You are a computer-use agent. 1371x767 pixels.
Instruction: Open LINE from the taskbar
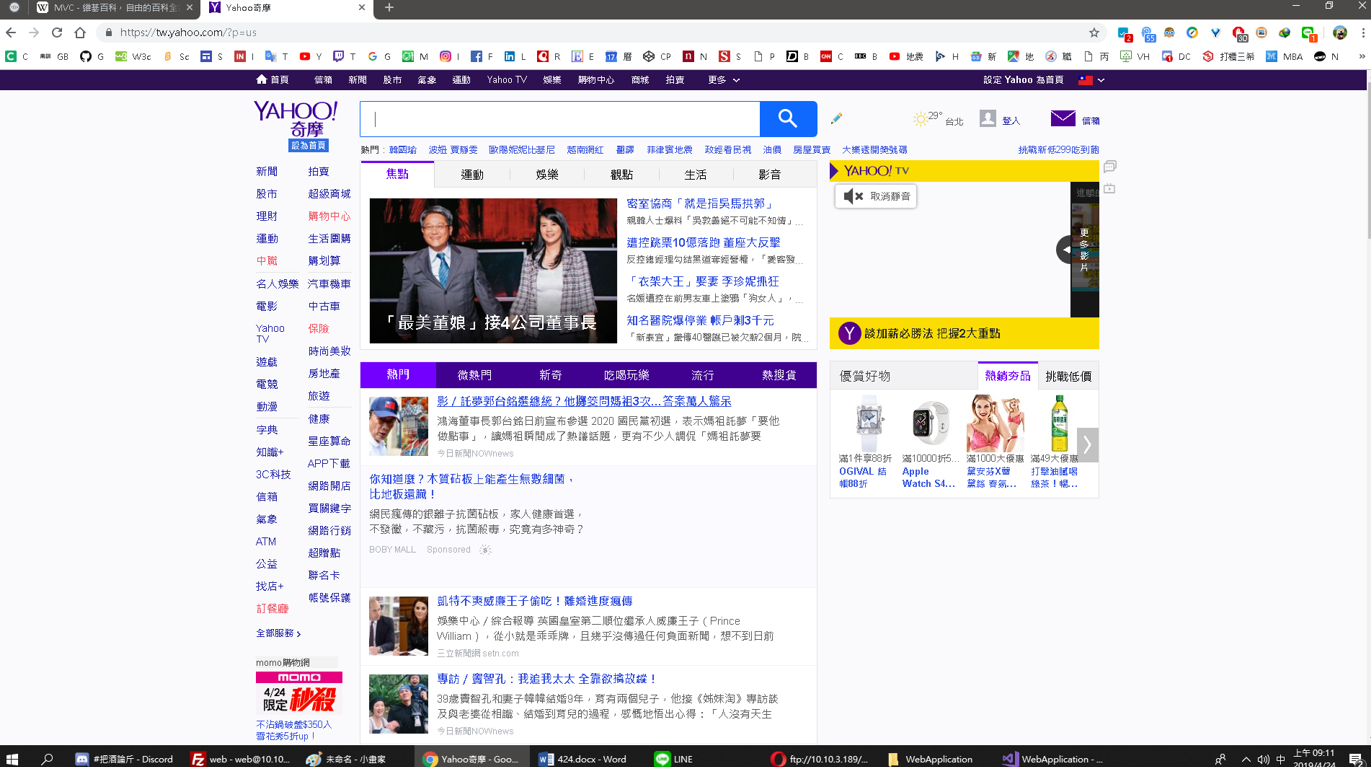pyautogui.click(x=673, y=759)
